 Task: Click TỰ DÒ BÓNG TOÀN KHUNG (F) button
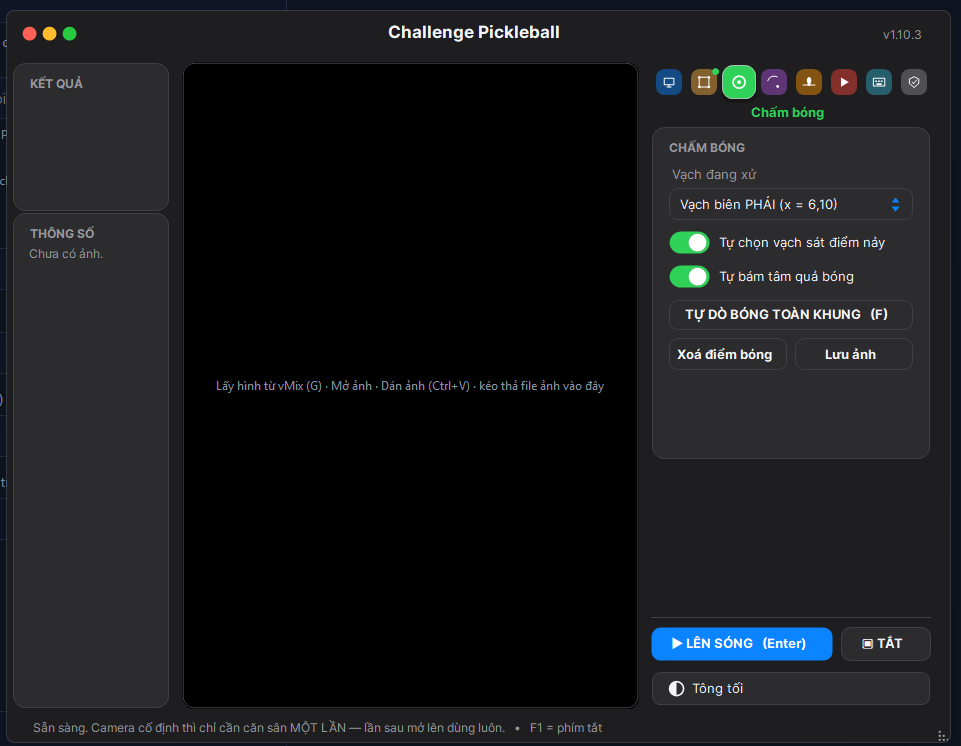tap(791, 314)
